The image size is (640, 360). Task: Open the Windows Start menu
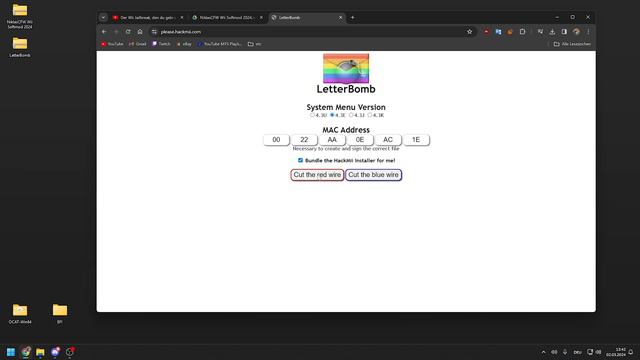click(11, 352)
